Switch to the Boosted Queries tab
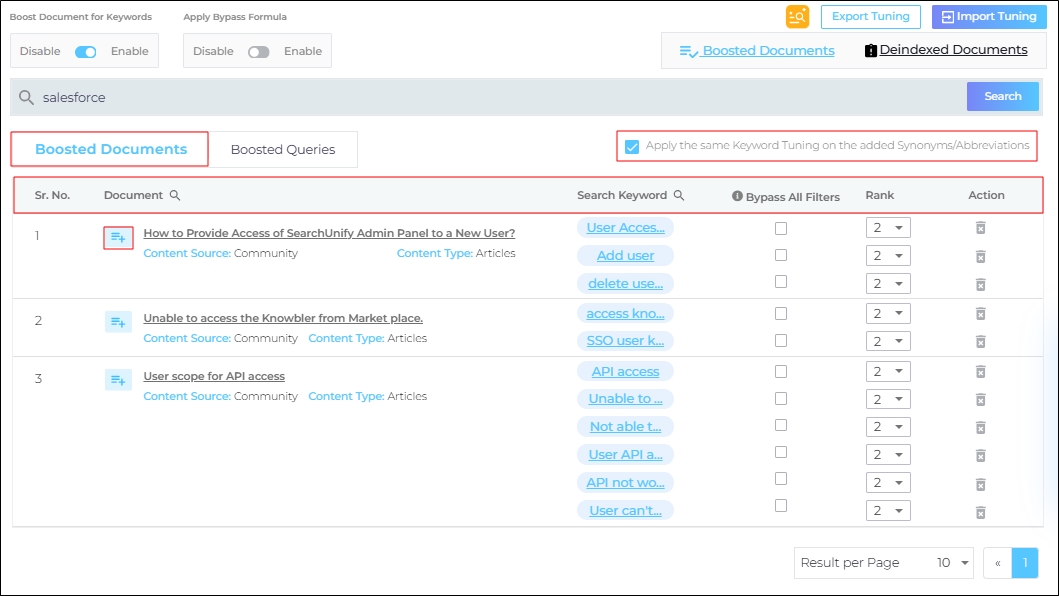This screenshot has height=596, width=1059. [x=283, y=150]
